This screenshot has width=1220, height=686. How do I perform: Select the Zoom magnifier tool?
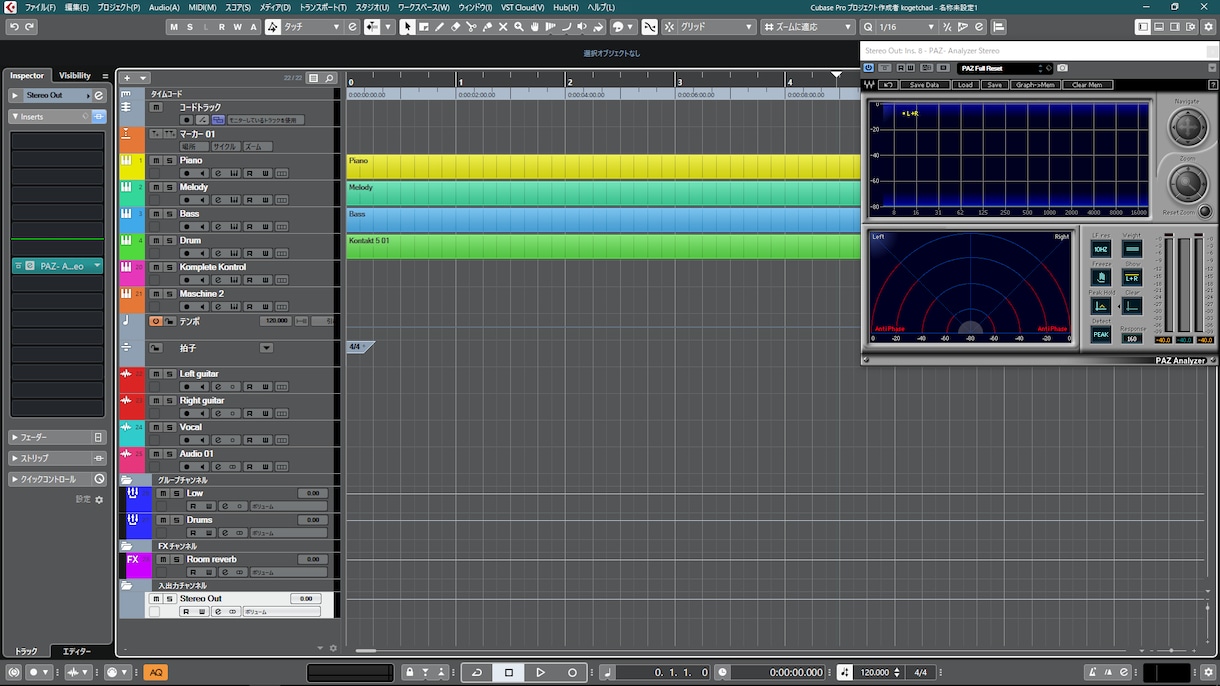(x=519, y=27)
